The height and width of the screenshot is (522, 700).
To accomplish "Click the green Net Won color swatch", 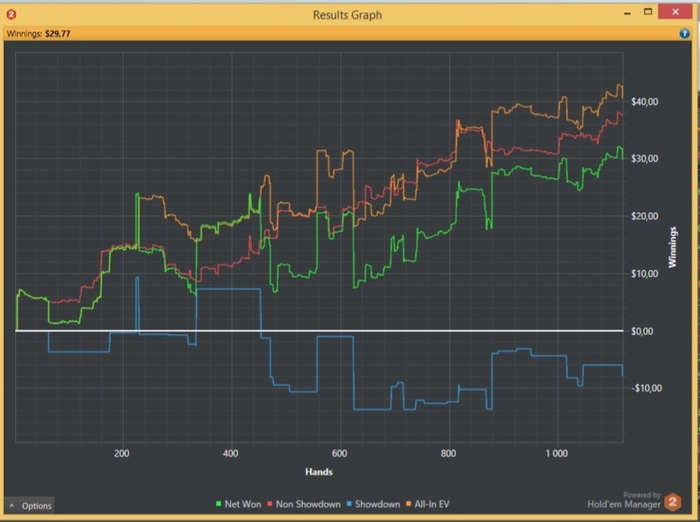I will click(x=218, y=504).
